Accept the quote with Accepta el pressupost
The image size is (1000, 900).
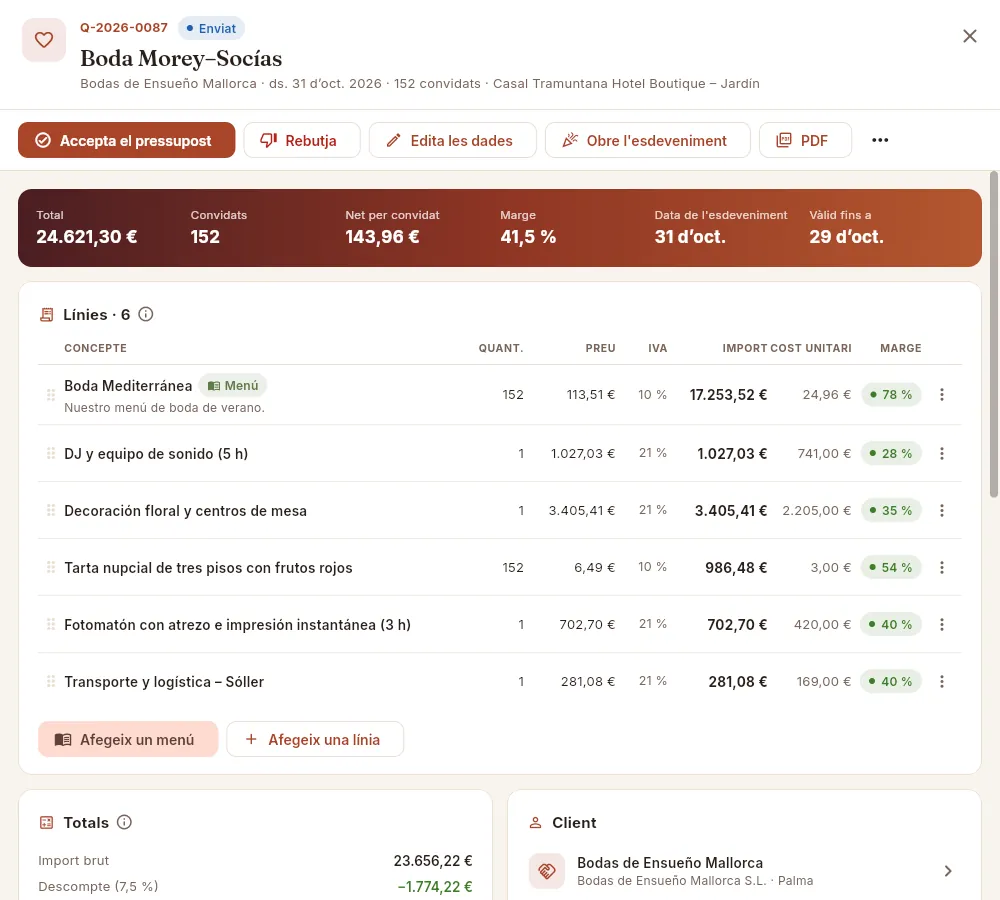pyautogui.click(x=126, y=140)
